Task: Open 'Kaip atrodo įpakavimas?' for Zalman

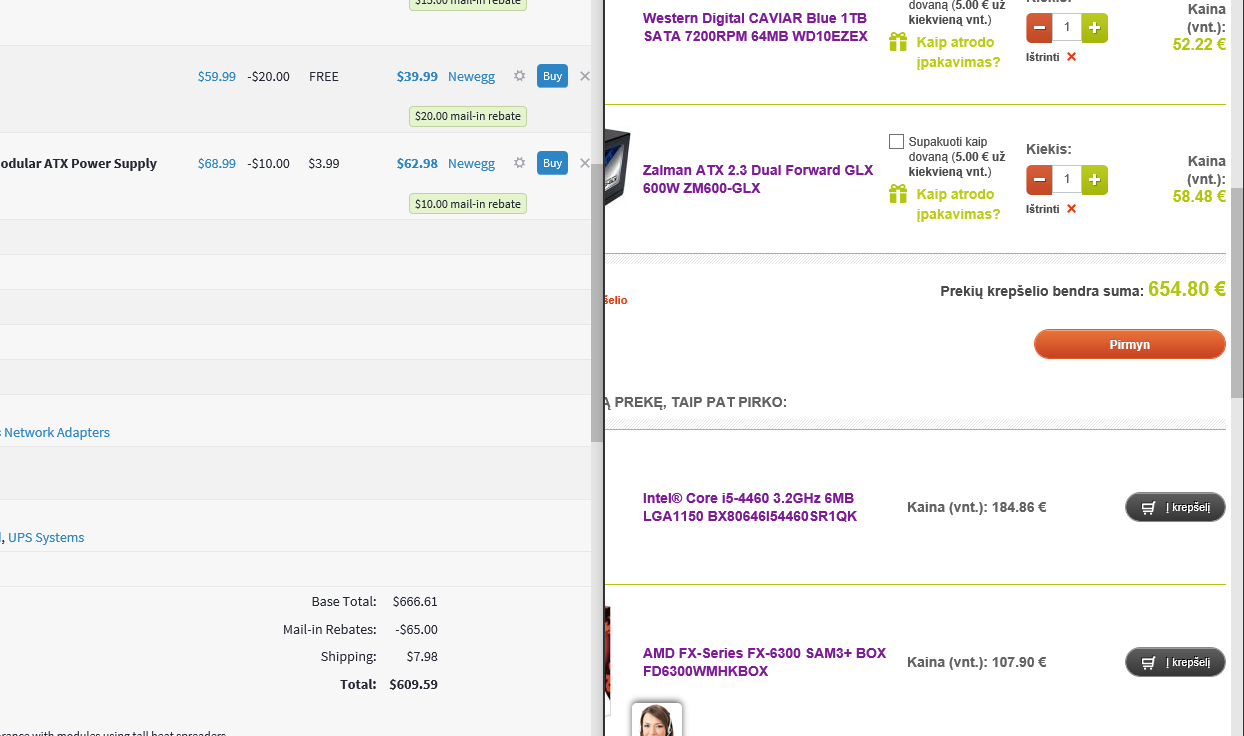Action: [x=958, y=204]
